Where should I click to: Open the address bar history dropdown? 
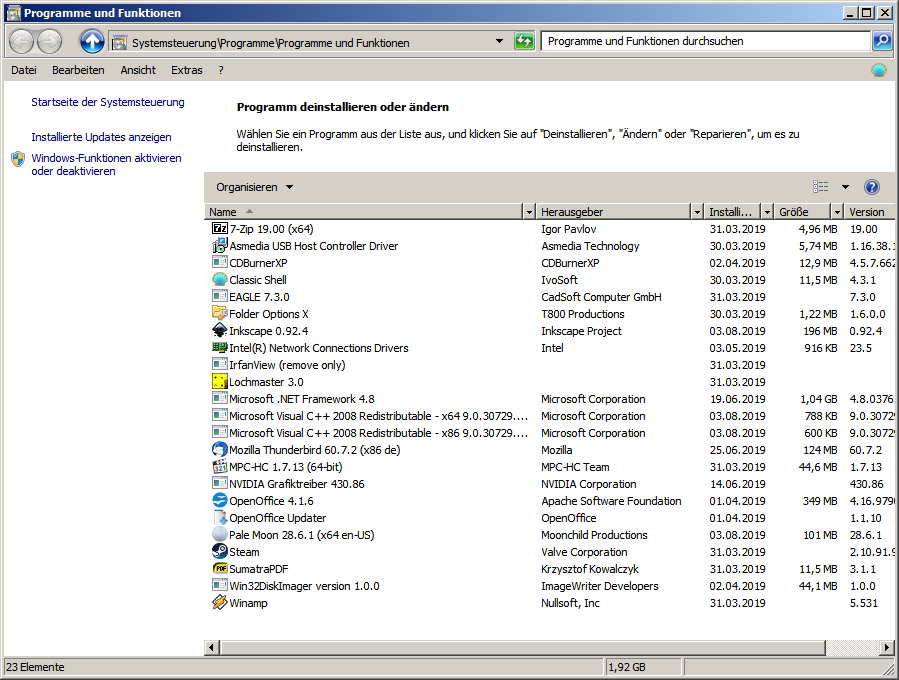pyautogui.click(x=499, y=41)
